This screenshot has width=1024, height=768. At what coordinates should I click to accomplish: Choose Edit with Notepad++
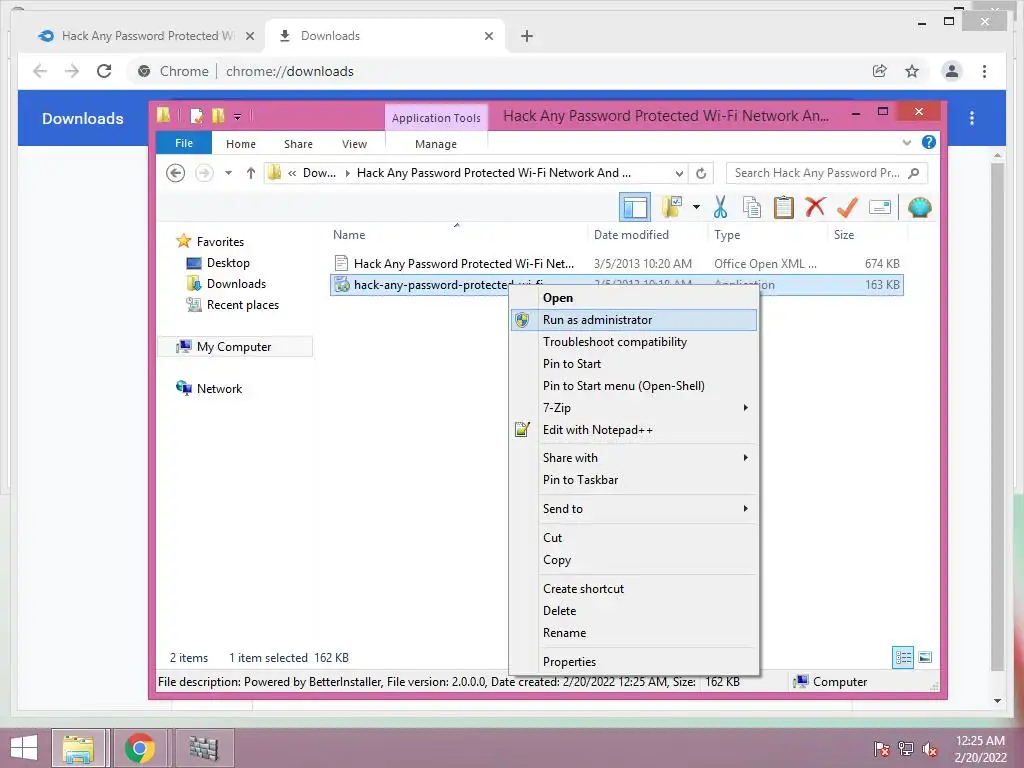tap(633, 430)
